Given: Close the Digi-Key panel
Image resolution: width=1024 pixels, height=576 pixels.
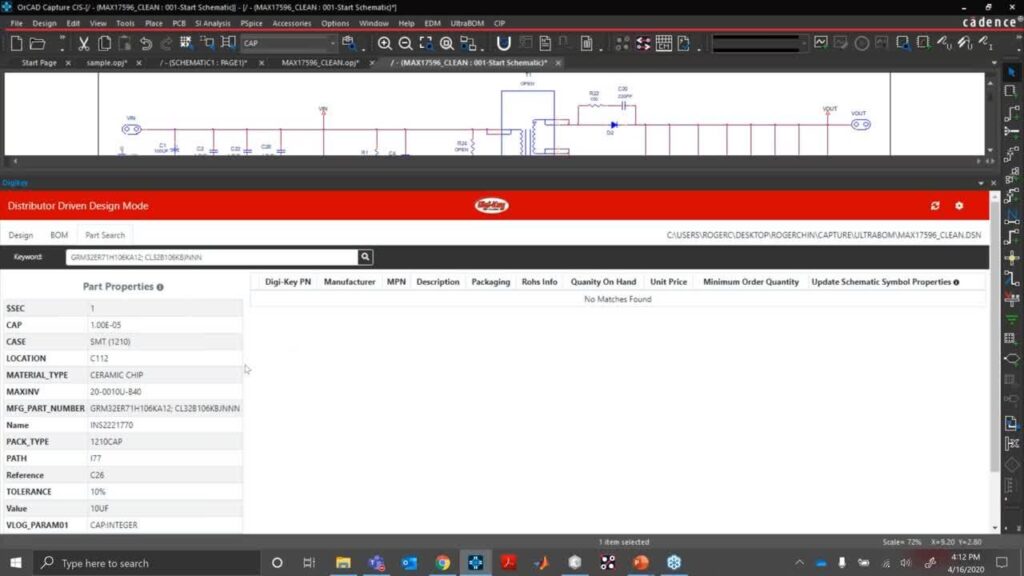Looking at the screenshot, I should (994, 184).
